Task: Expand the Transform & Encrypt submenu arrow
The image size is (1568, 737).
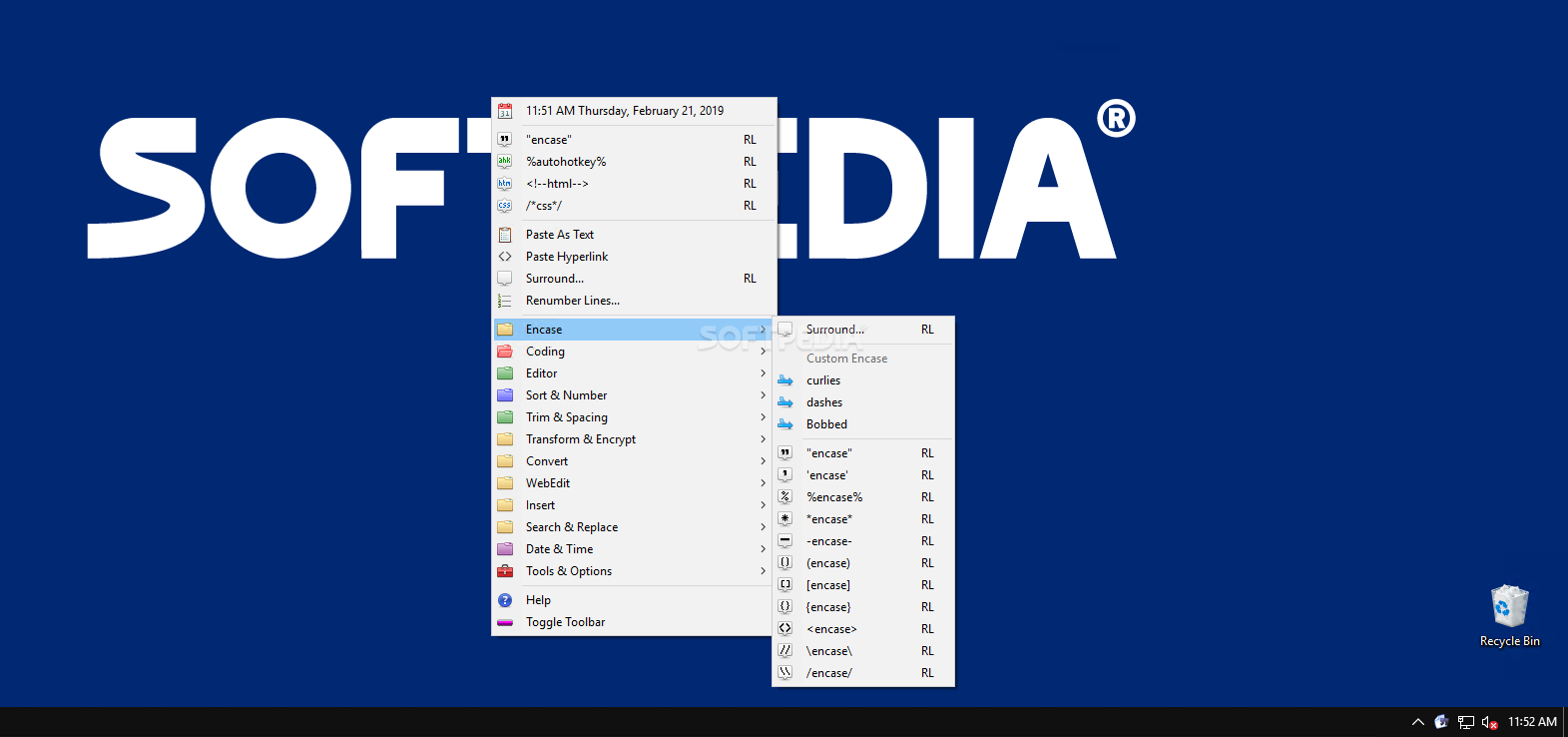Action: point(764,439)
